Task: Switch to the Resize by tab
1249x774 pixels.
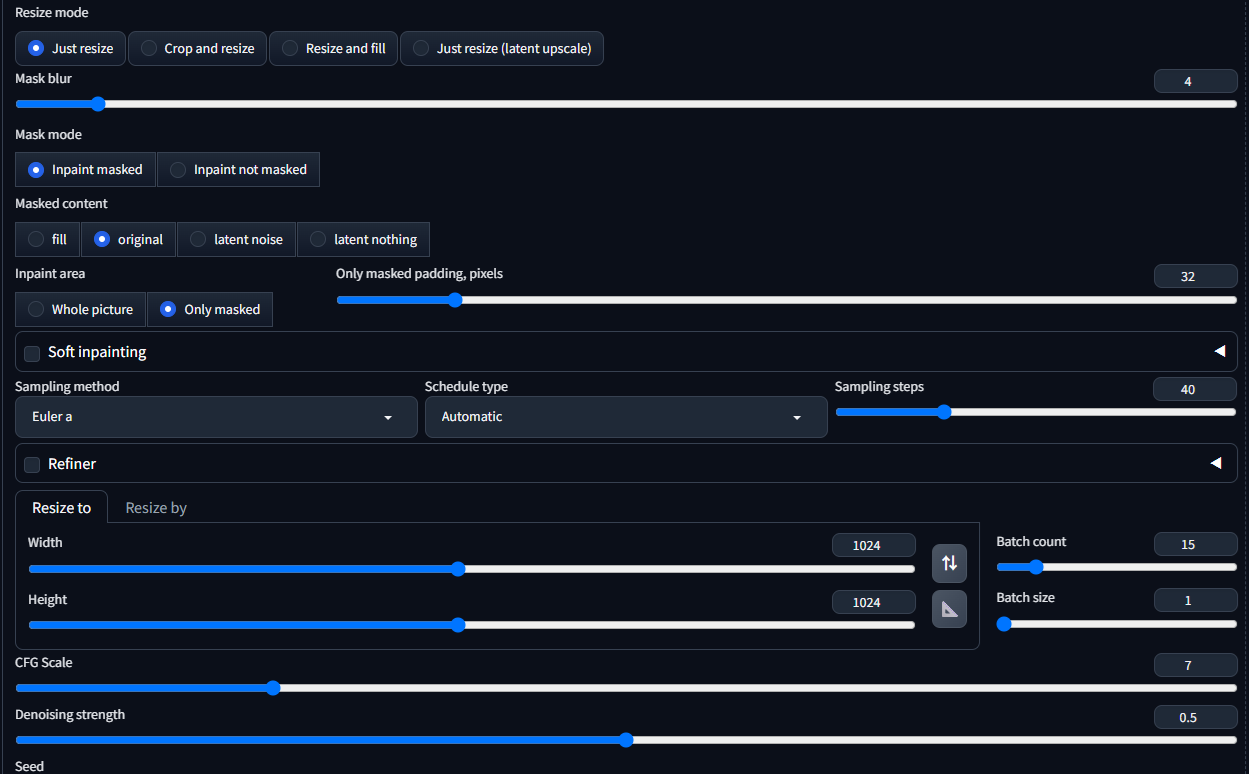Action: tap(156, 508)
